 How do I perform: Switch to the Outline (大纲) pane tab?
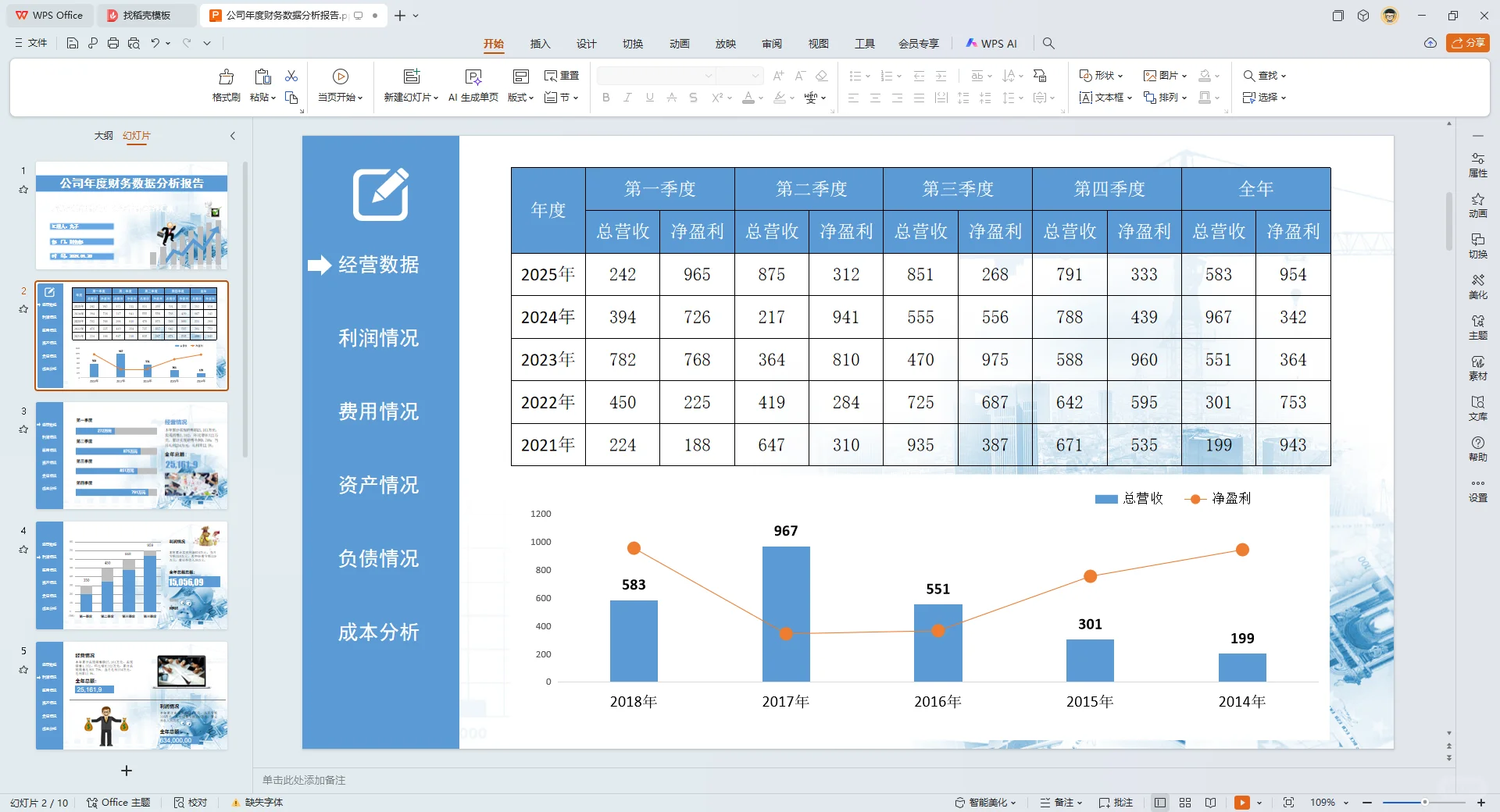click(103, 136)
